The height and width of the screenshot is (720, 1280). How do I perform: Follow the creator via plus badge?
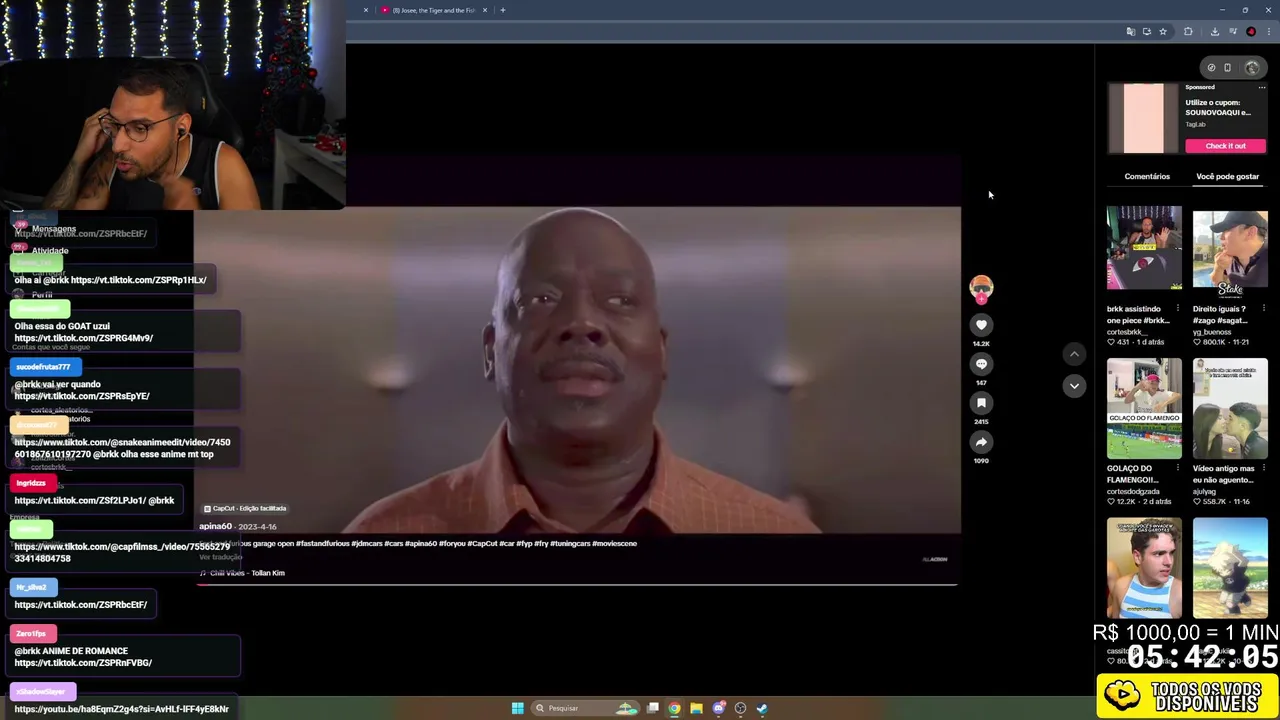[x=981, y=299]
